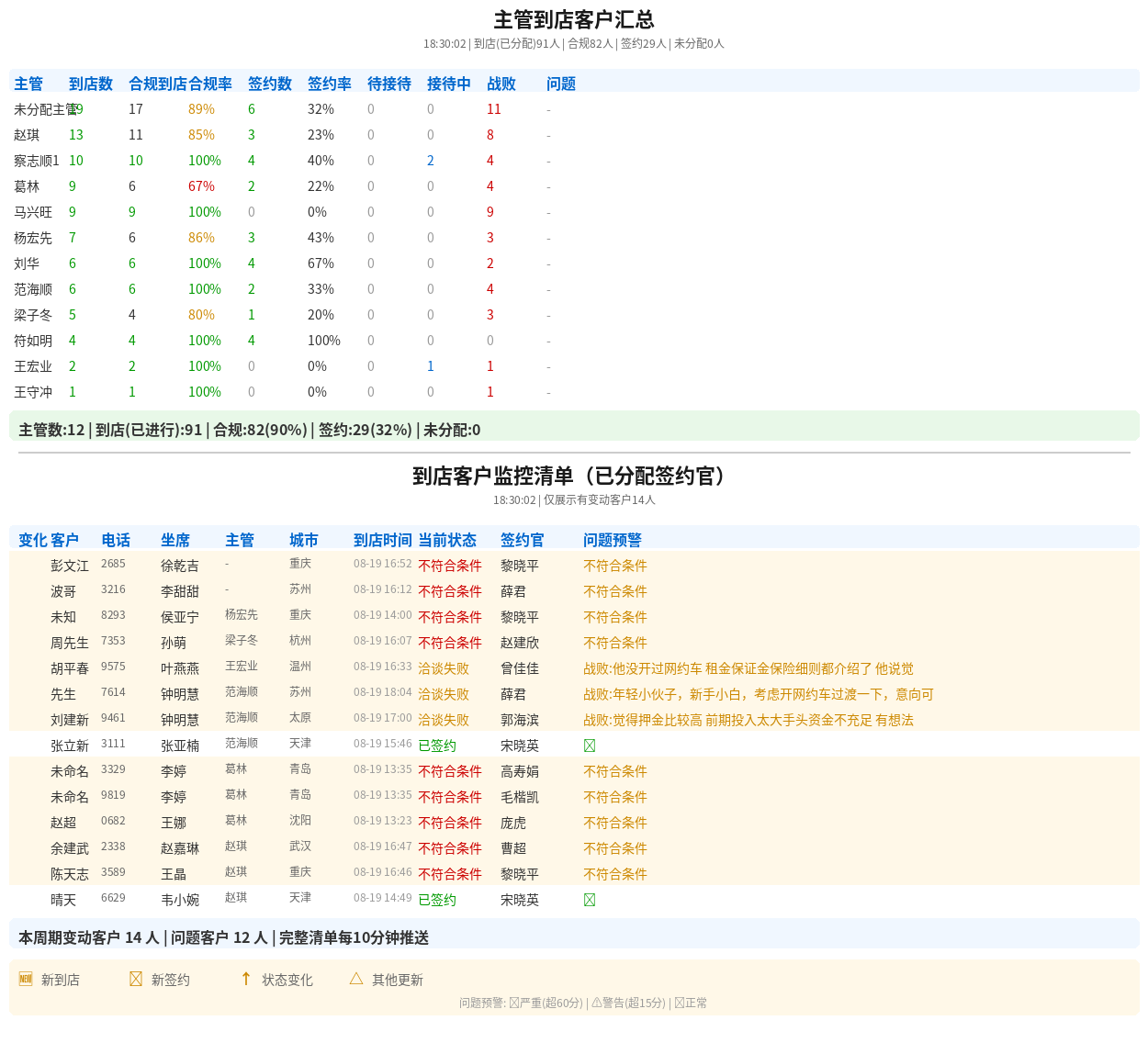
Task: Click the 签约率 column header
Action: click(x=330, y=84)
